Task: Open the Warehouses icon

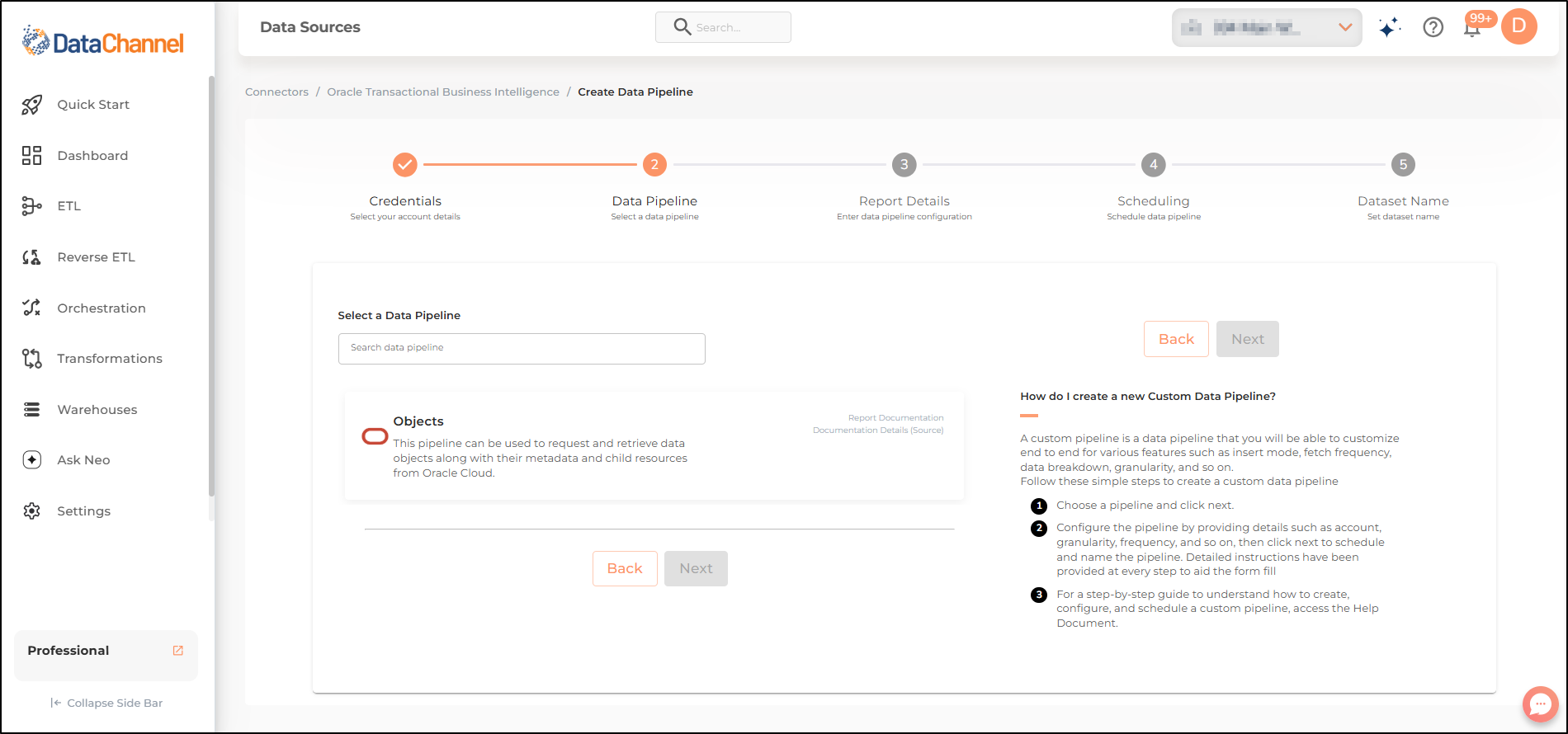Action: [31, 409]
